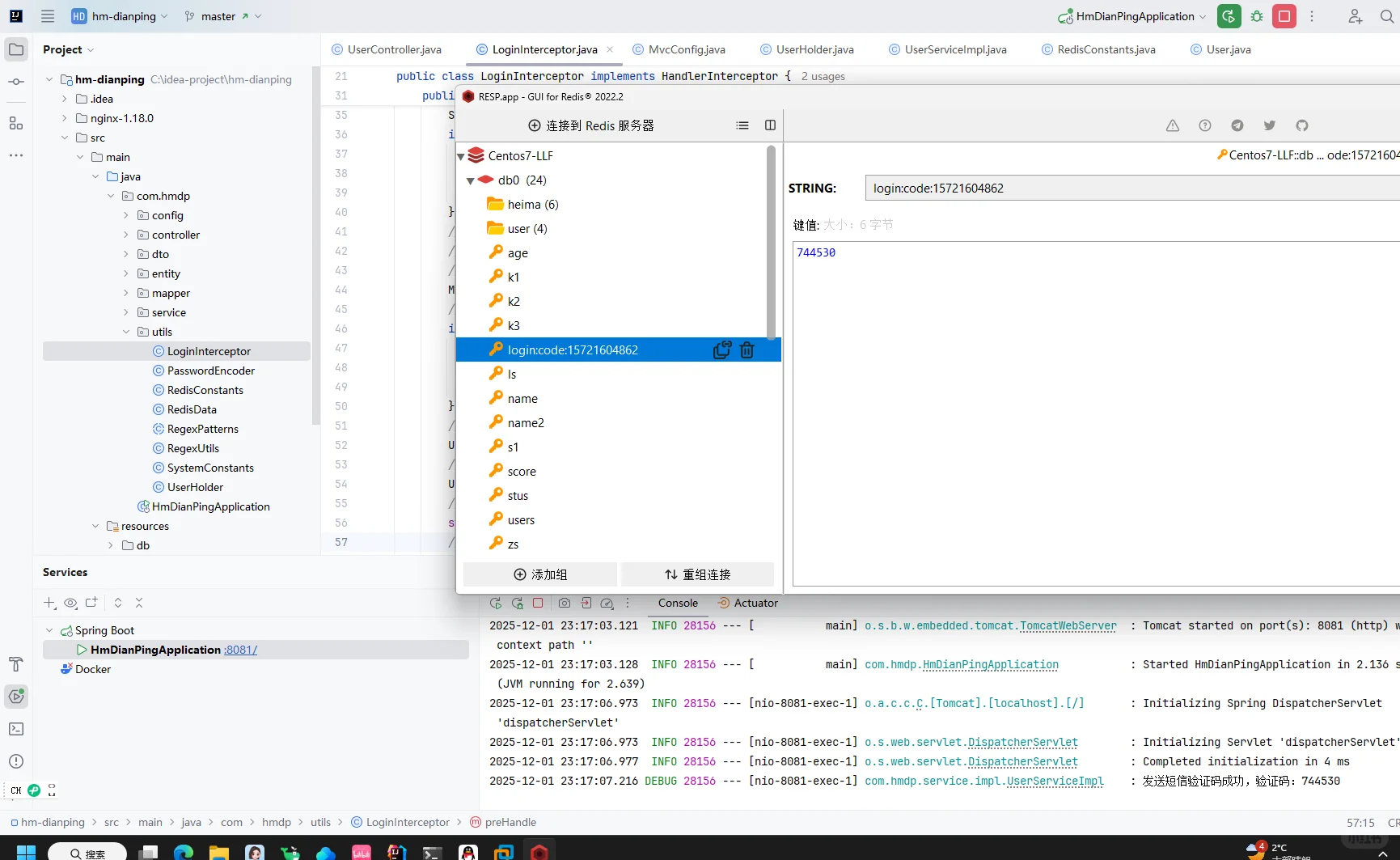Collapse the Spring Boot services node
This screenshot has width=1400, height=860.
click(x=49, y=630)
